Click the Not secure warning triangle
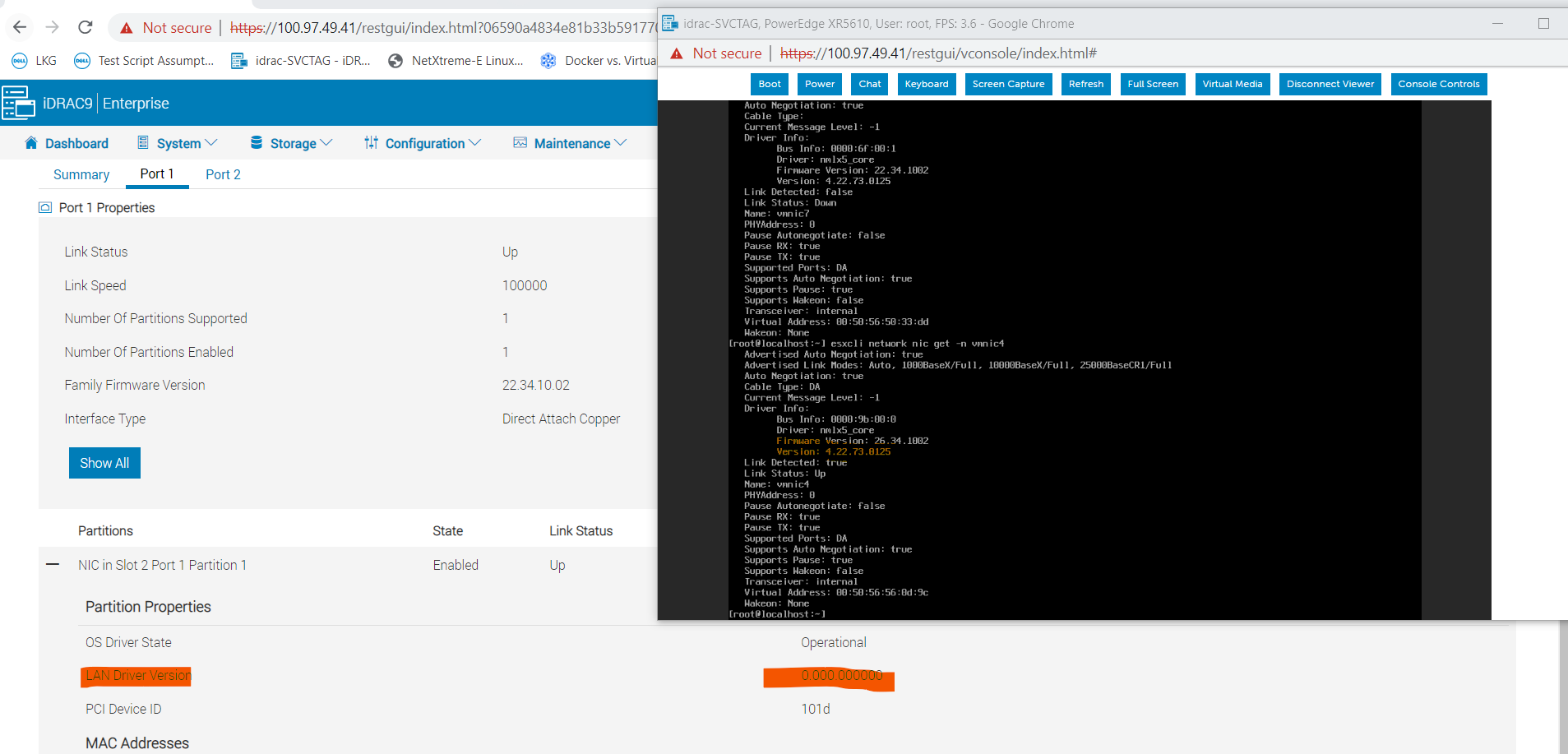 [126, 27]
